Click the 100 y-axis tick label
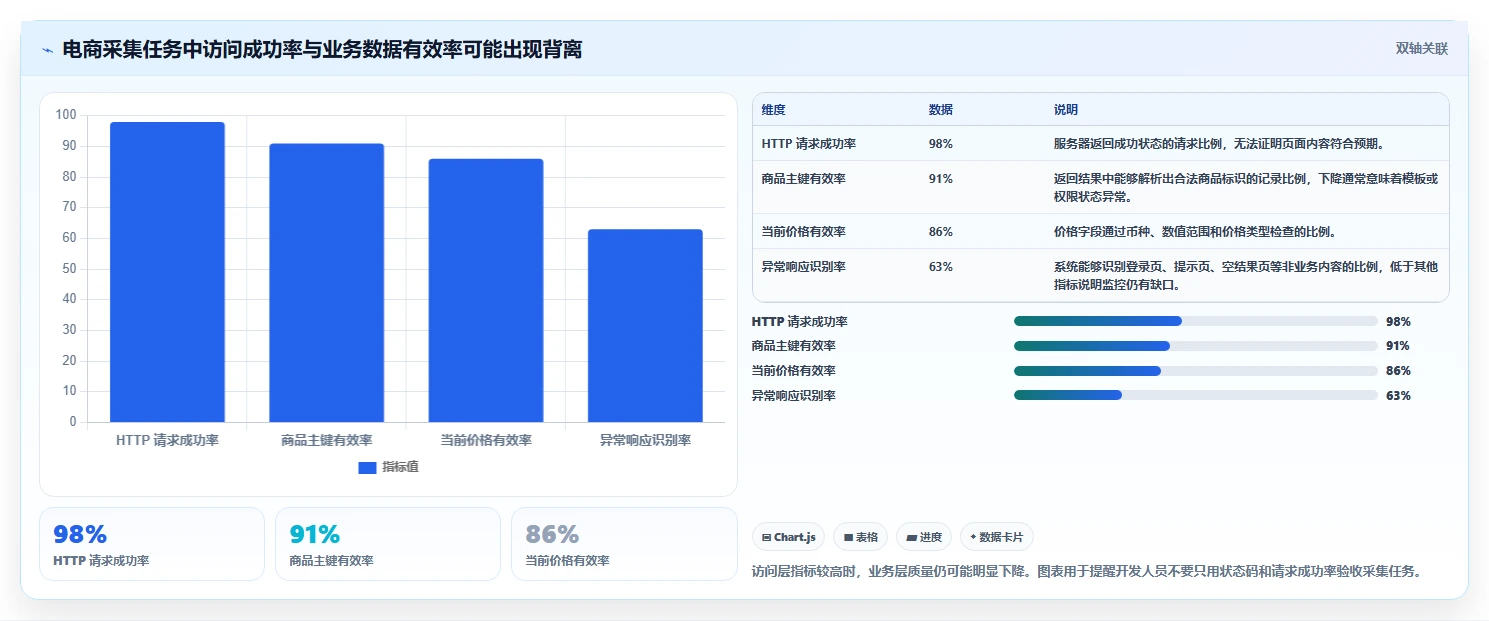Viewport: 1489px width, 621px height. 66,115
